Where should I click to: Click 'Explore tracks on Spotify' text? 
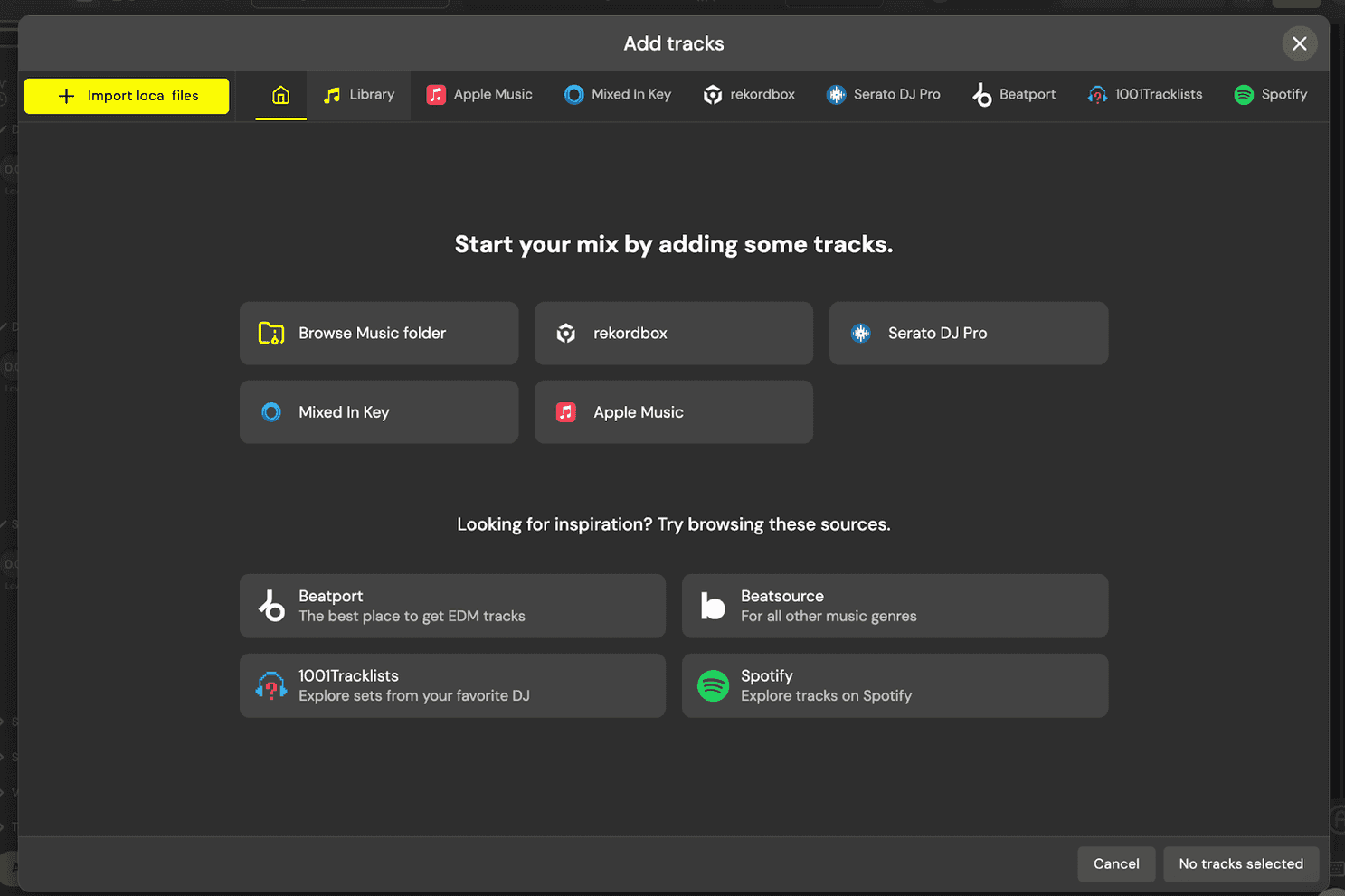[x=826, y=696]
